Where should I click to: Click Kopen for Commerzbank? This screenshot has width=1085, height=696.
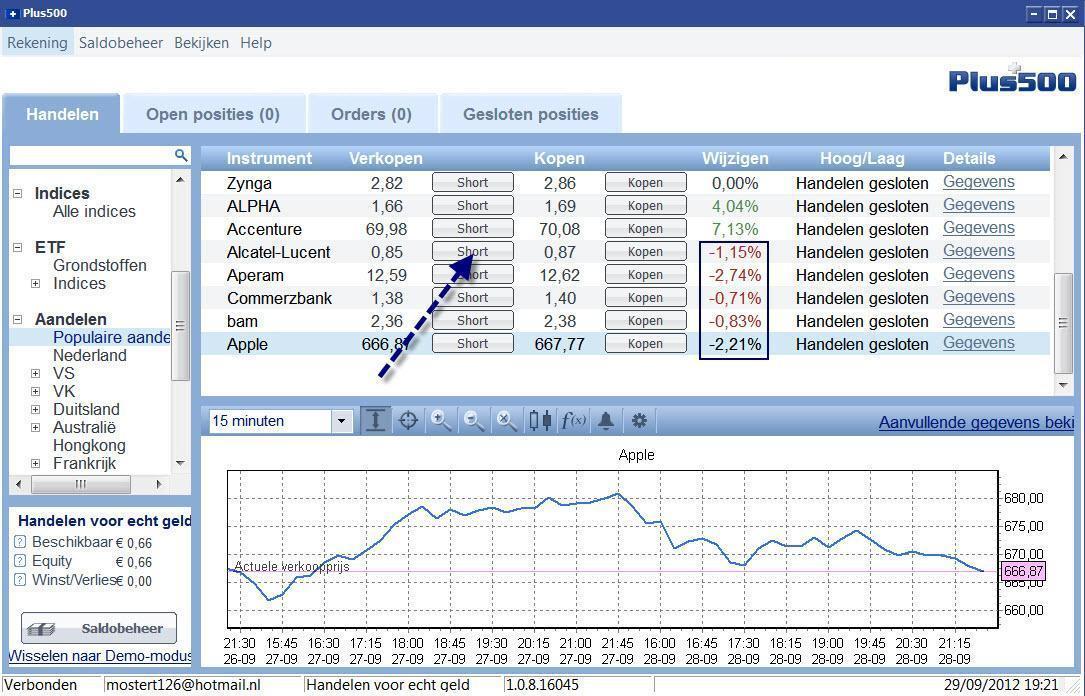646,297
